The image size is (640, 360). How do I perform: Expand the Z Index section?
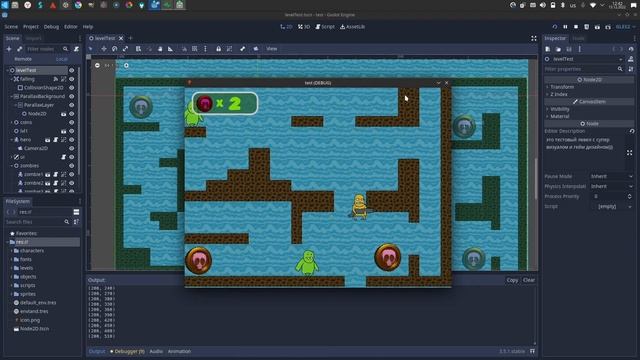(x=559, y=94)
